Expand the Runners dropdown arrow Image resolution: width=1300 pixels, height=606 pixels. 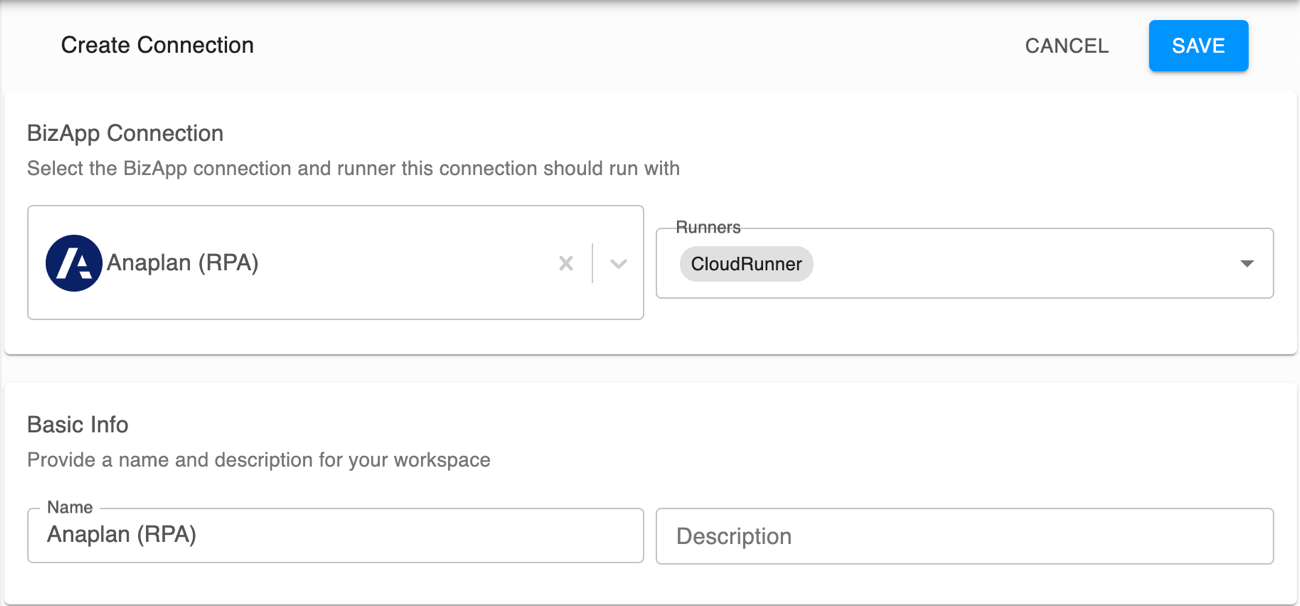tap(1246, 263)
